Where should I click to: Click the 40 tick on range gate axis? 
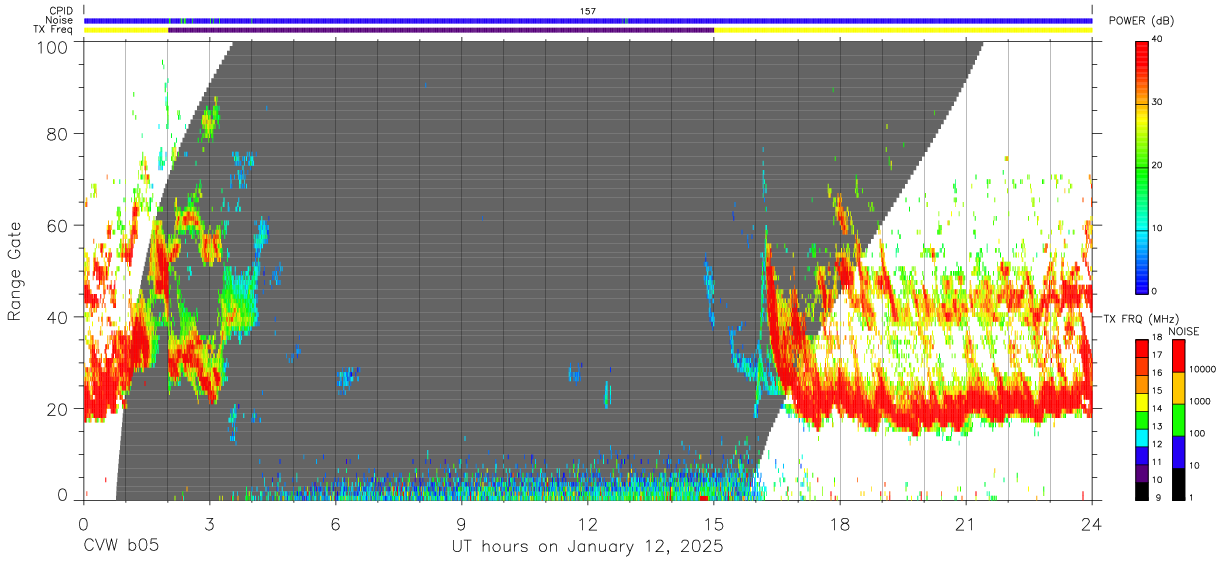(x=58, y=317)
